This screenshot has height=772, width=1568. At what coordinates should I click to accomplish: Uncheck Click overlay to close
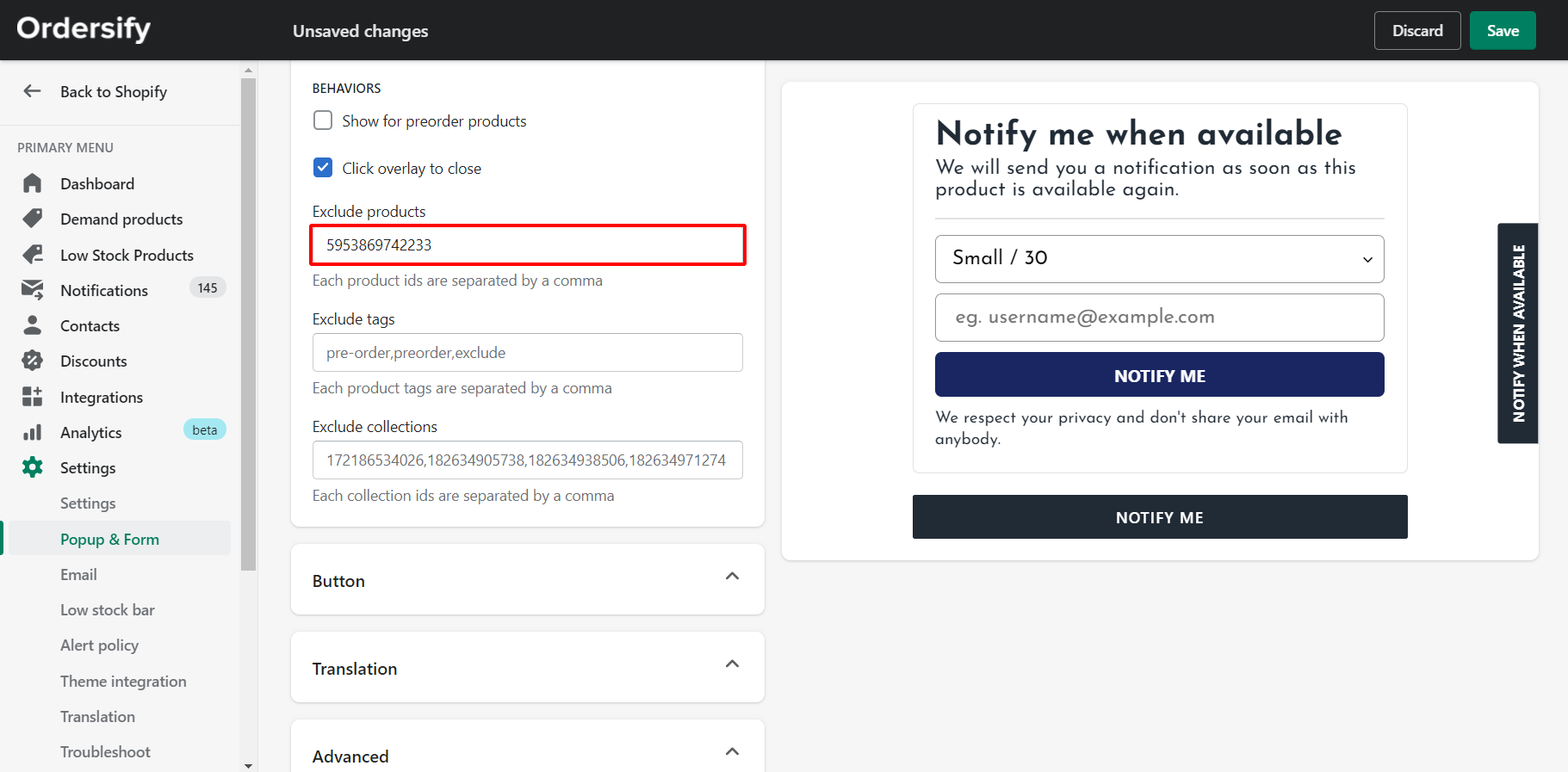pyautogui.click(x=323, y=168)
